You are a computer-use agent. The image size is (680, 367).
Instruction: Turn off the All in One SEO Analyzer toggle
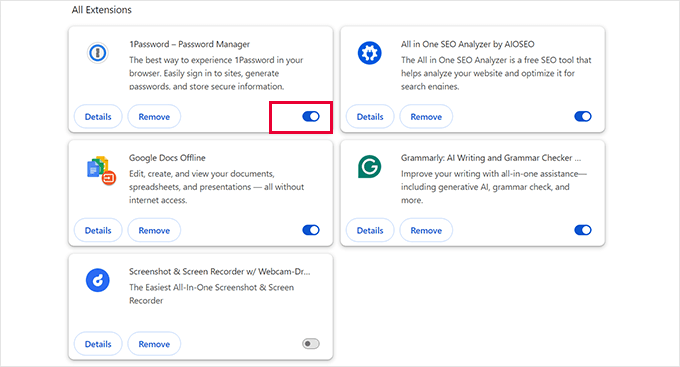coord(583,116)
